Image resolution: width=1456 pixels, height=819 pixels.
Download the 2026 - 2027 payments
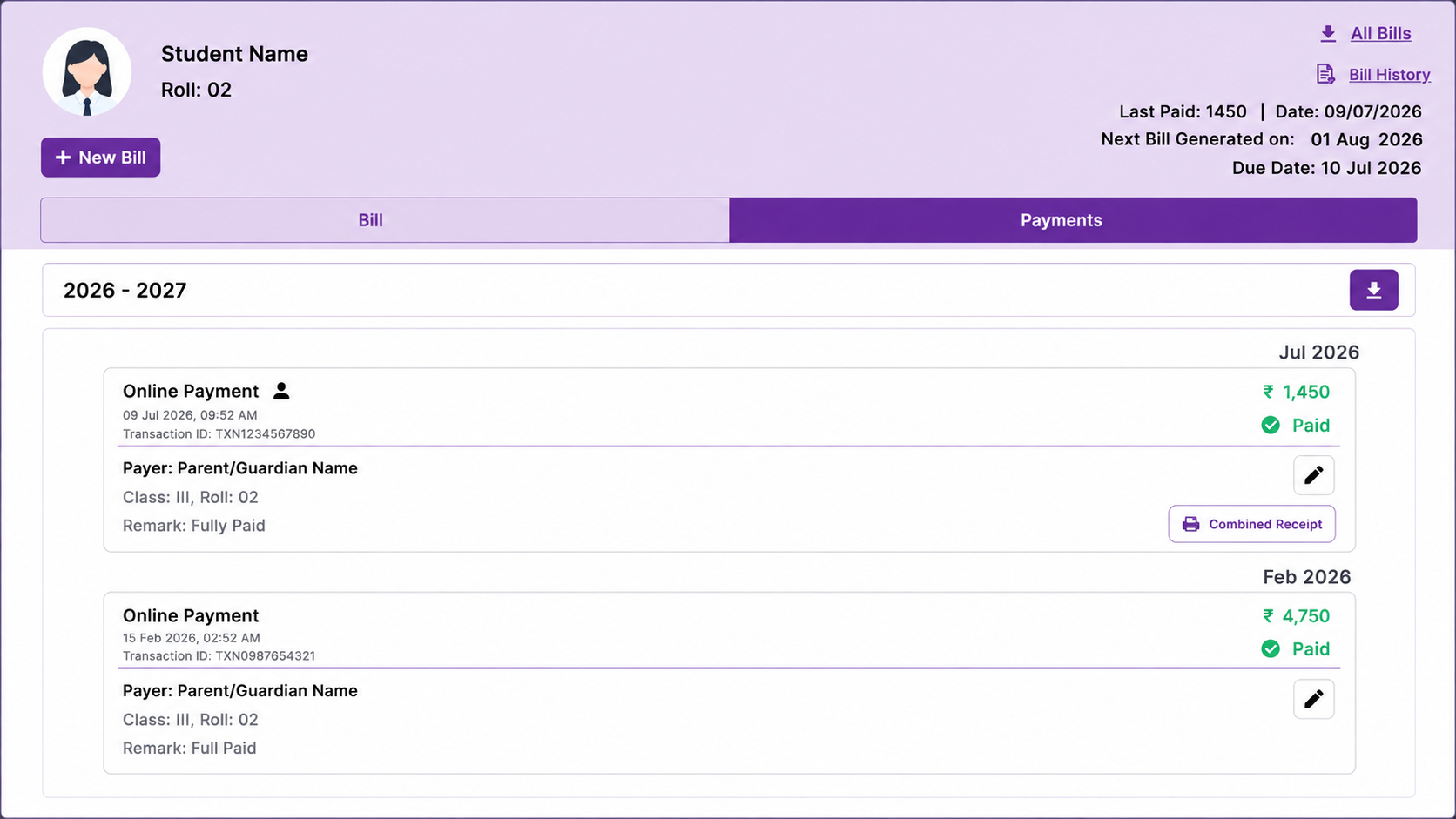click(1373, 290)
